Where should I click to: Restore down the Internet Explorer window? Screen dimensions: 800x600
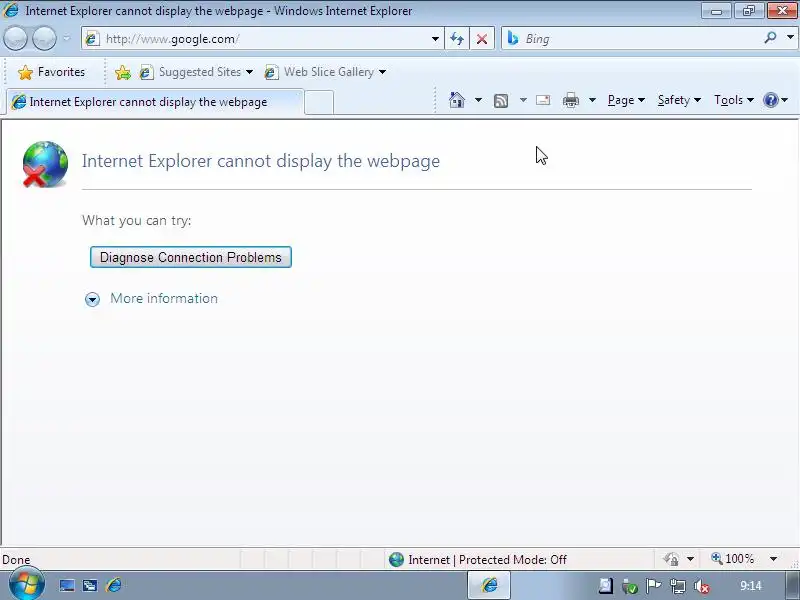click(x=749, y=11)
